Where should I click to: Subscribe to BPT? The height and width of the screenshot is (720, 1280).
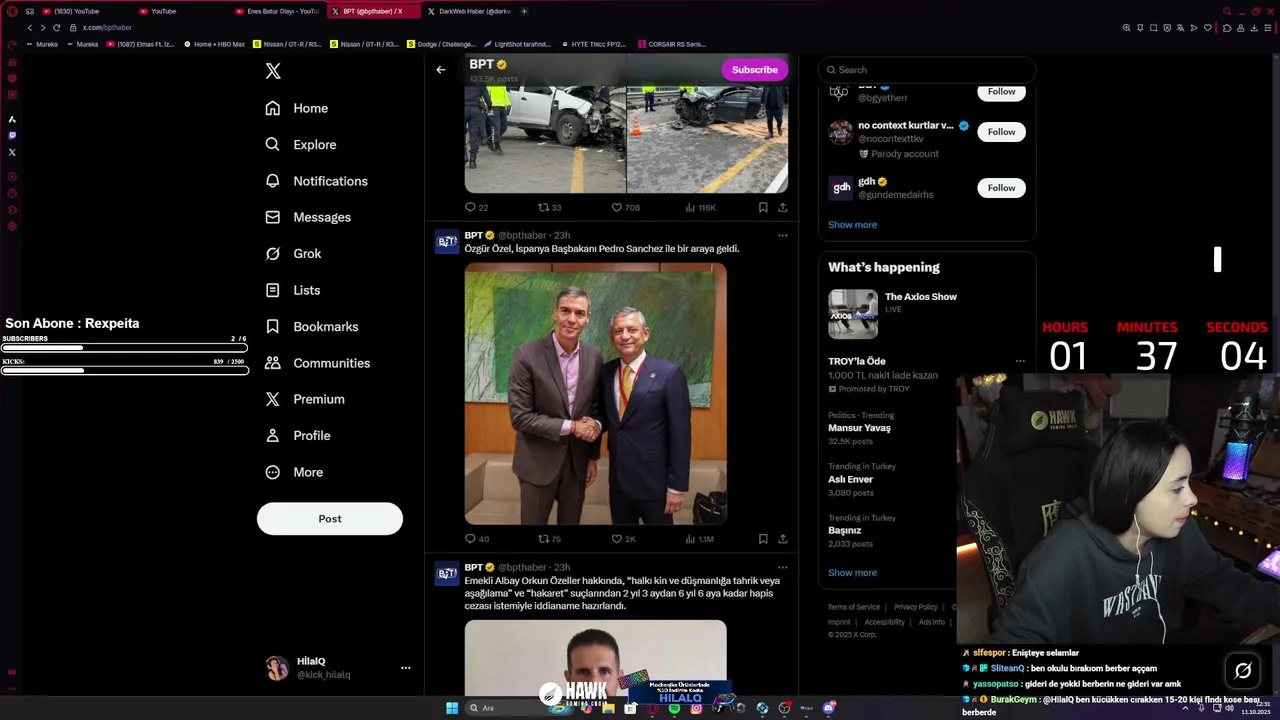(755, 70)
